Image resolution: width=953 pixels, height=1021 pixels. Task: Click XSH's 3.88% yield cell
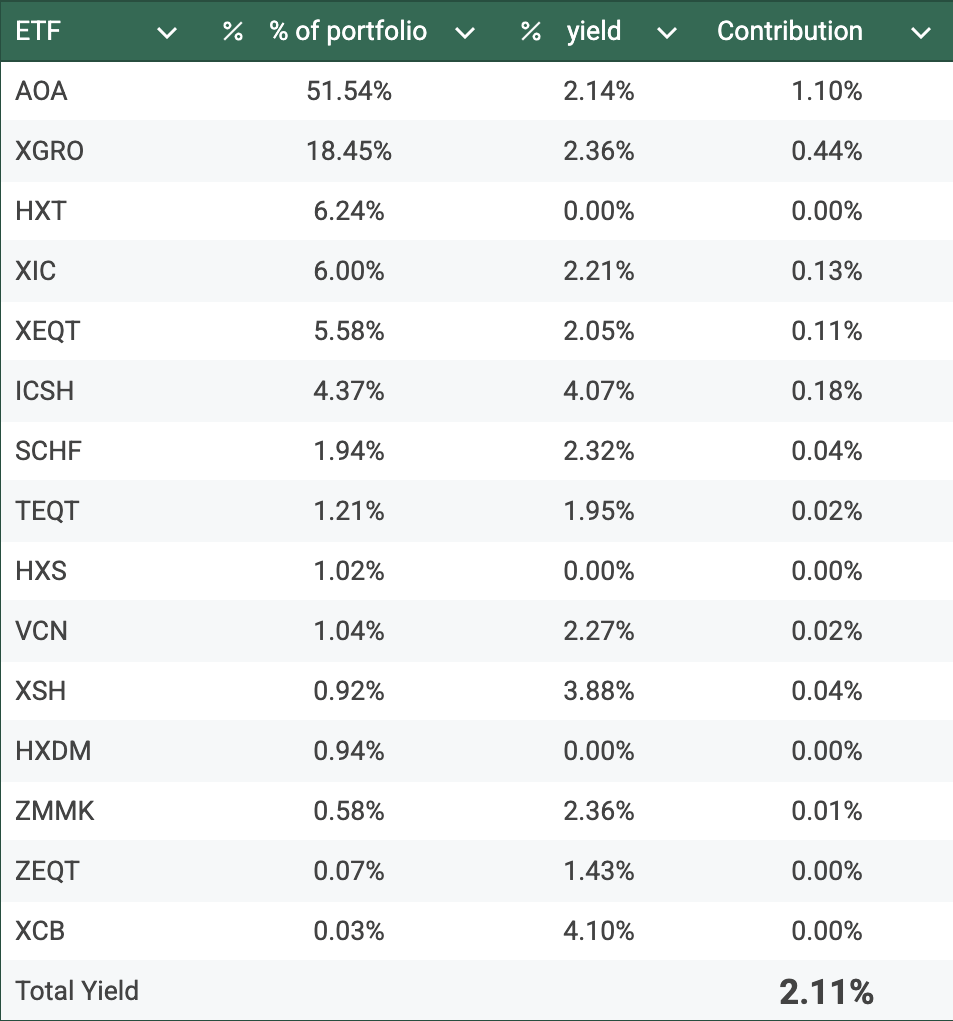click(x=598, y=691)
